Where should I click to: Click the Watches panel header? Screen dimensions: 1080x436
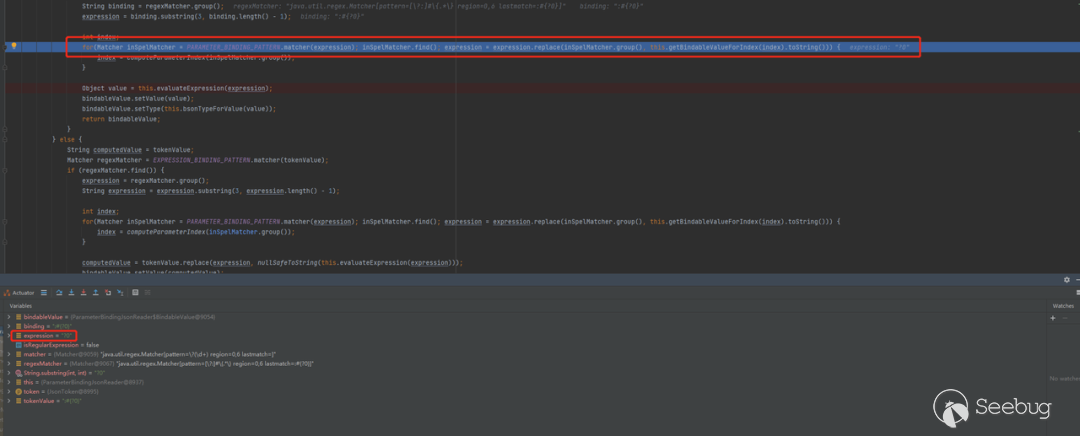click(1063, 306)
